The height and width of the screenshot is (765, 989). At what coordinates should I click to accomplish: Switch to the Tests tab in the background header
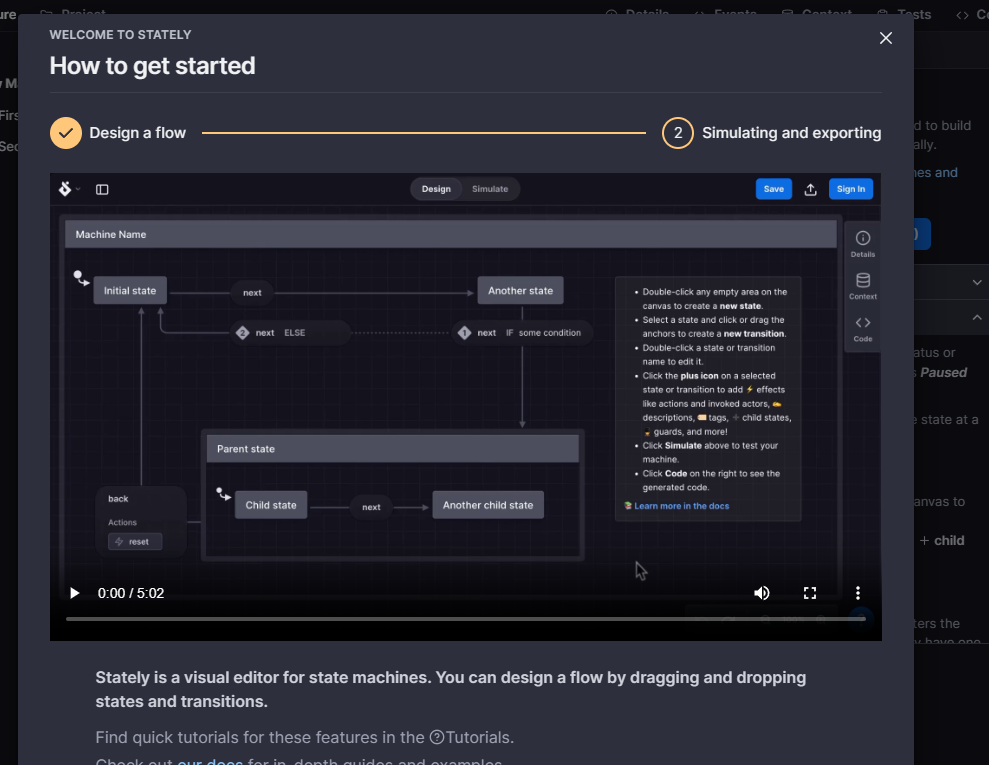tap(903, 14)
